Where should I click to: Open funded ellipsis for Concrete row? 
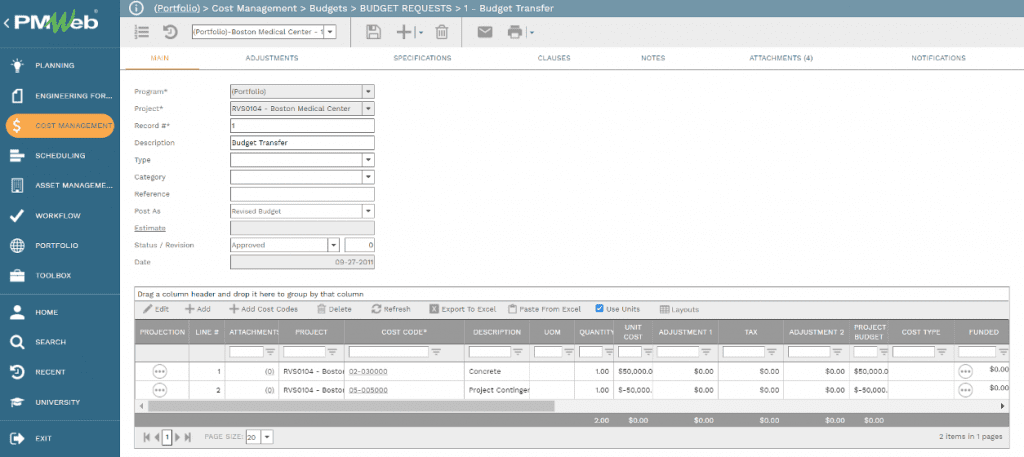965,371
